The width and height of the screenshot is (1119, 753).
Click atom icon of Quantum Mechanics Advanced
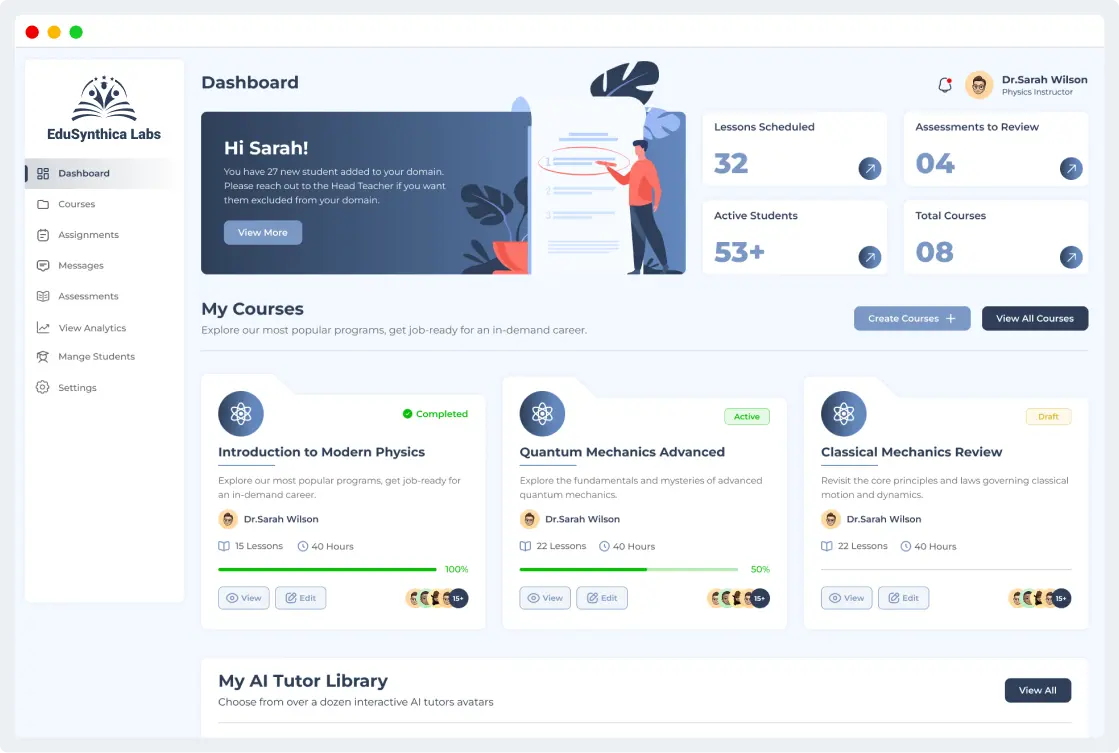point(542,414)
